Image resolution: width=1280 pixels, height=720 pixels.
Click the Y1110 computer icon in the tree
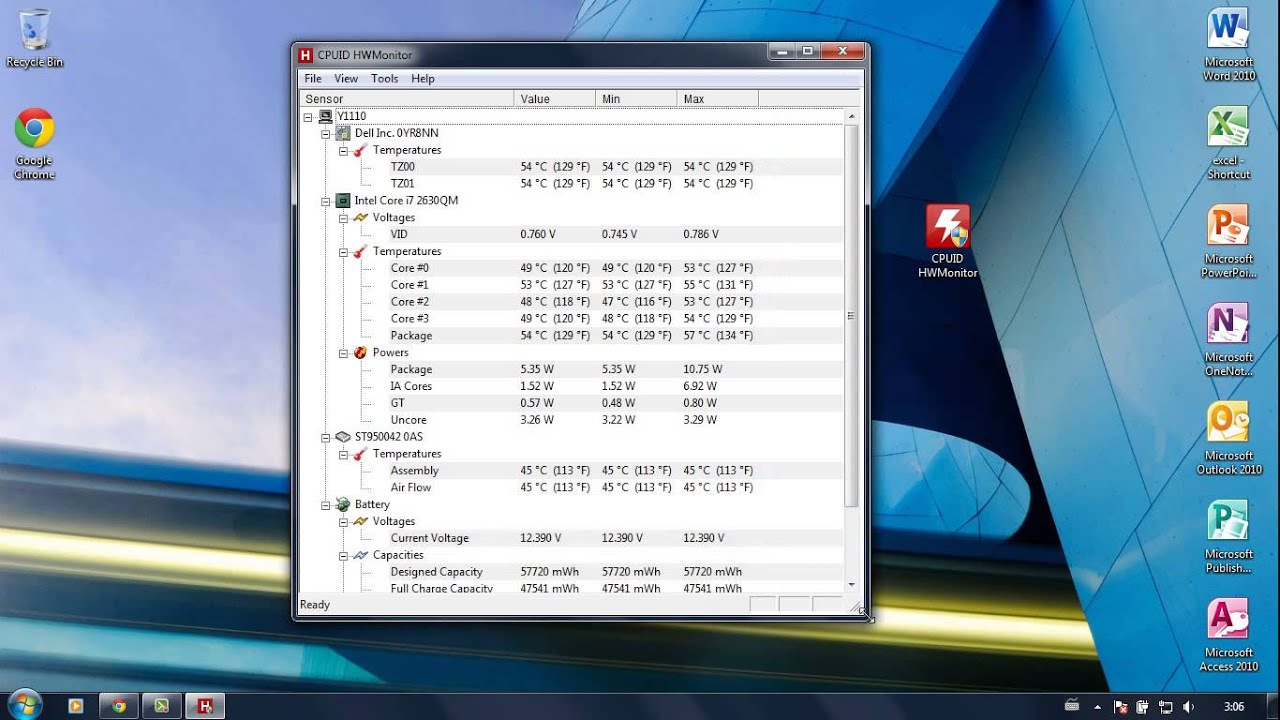325,116
